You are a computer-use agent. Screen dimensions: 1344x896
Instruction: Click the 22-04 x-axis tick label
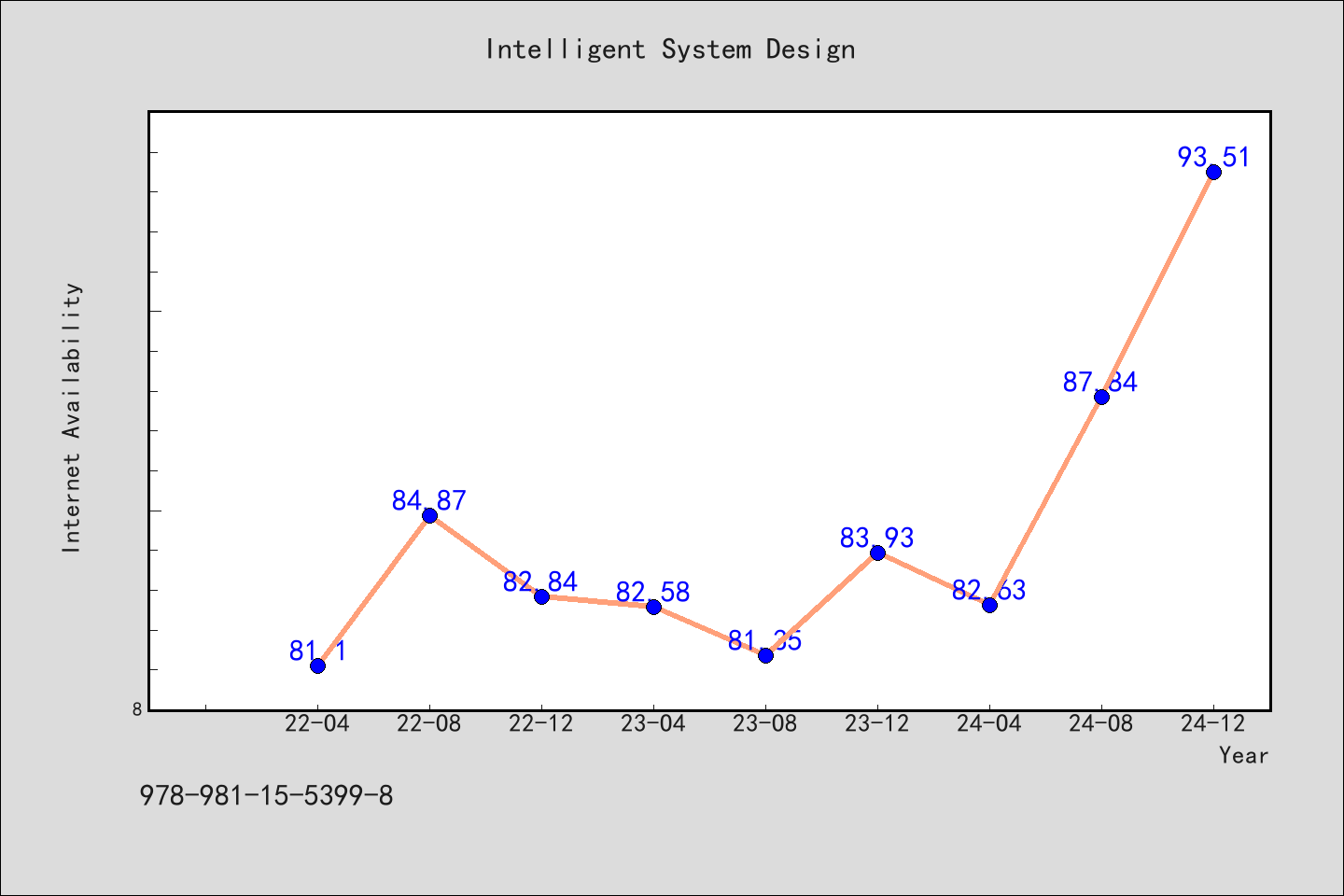click(x=317, y=724)
